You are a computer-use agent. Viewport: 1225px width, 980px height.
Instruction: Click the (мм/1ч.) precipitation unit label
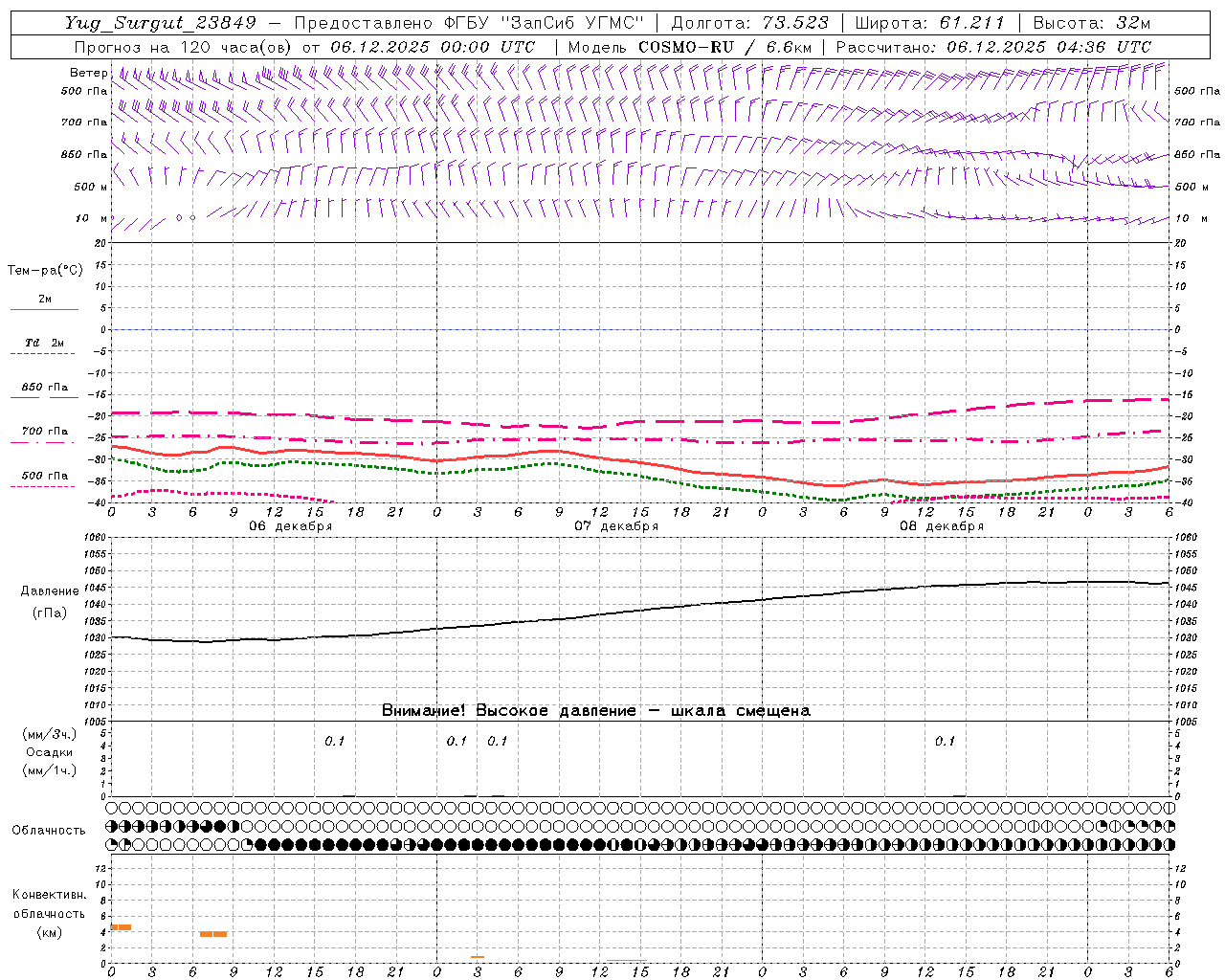pyautogui.click(x=50, y=770)
